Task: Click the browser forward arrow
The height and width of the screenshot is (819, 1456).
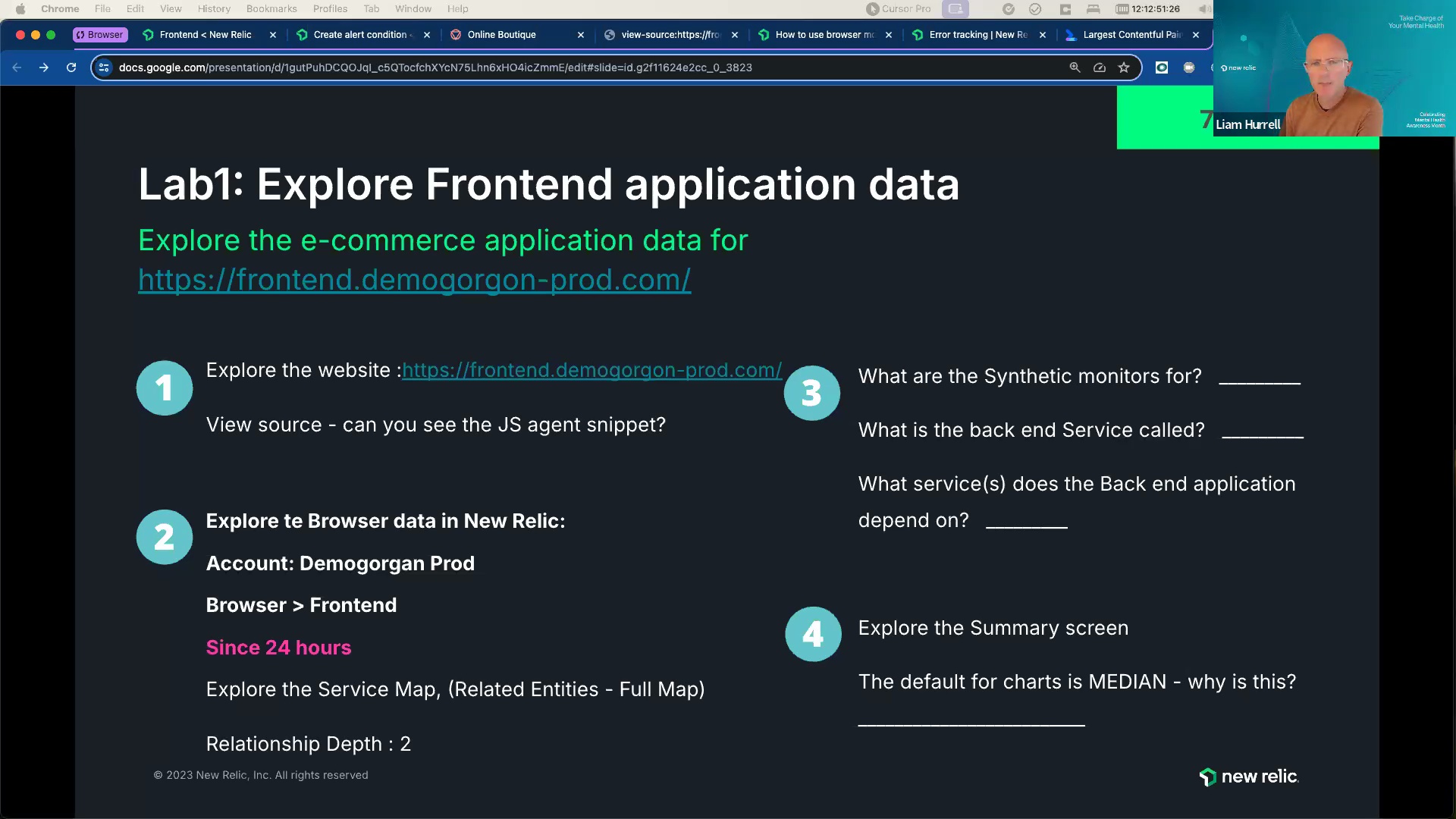Action: coord(44,67)
